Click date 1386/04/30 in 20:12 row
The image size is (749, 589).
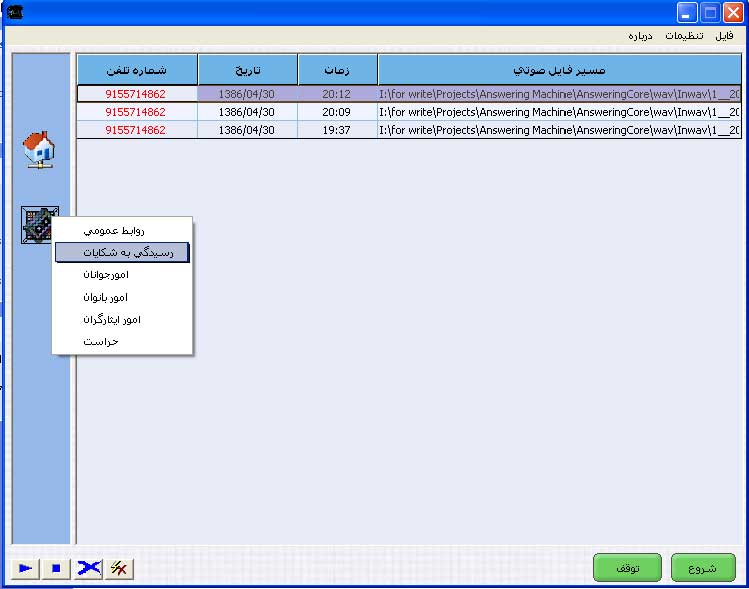tap(247, 94)
